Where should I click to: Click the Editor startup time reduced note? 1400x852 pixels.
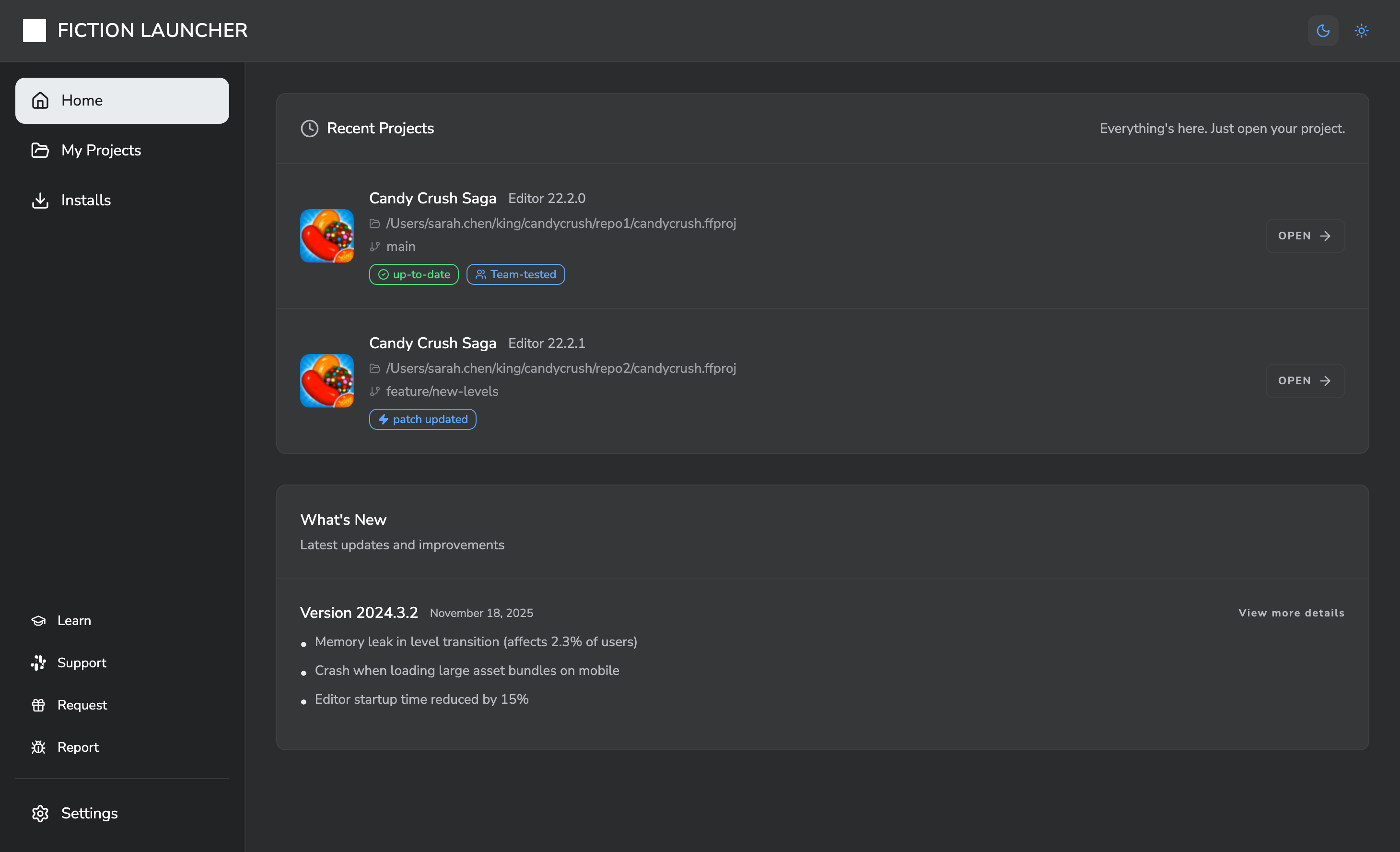tap(421, 699)
